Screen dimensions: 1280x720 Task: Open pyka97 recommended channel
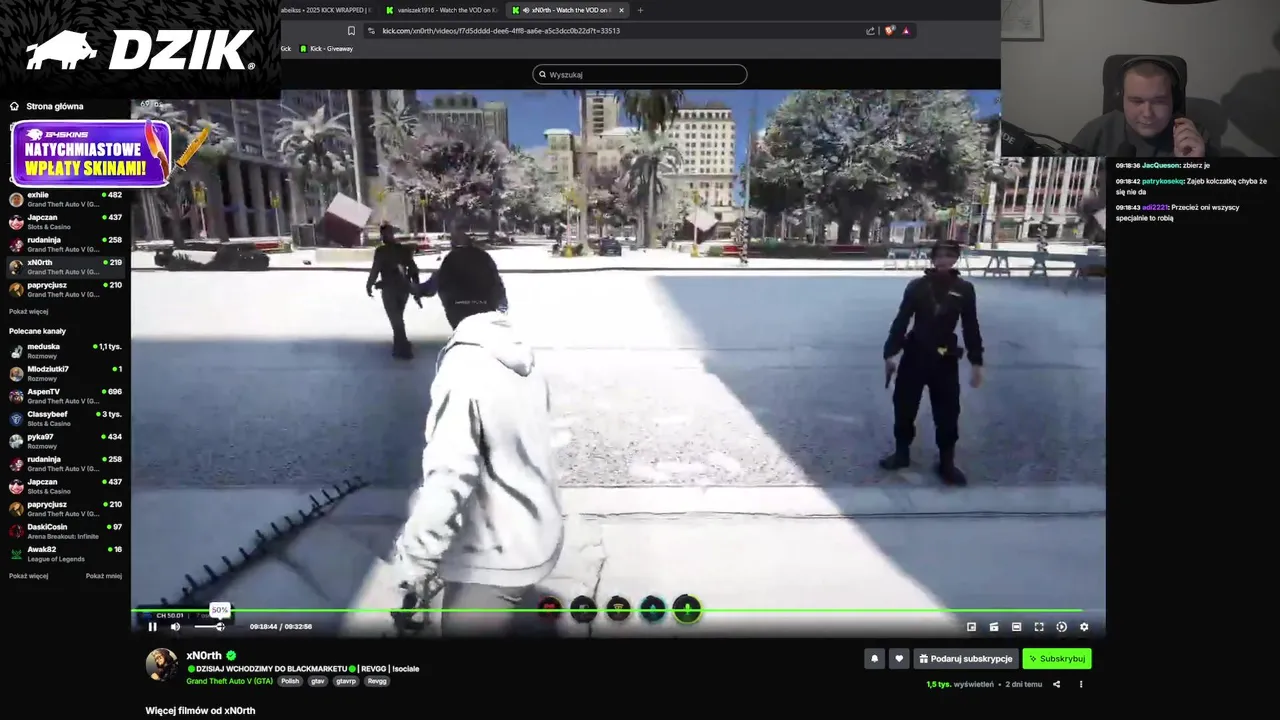point(65,441)
